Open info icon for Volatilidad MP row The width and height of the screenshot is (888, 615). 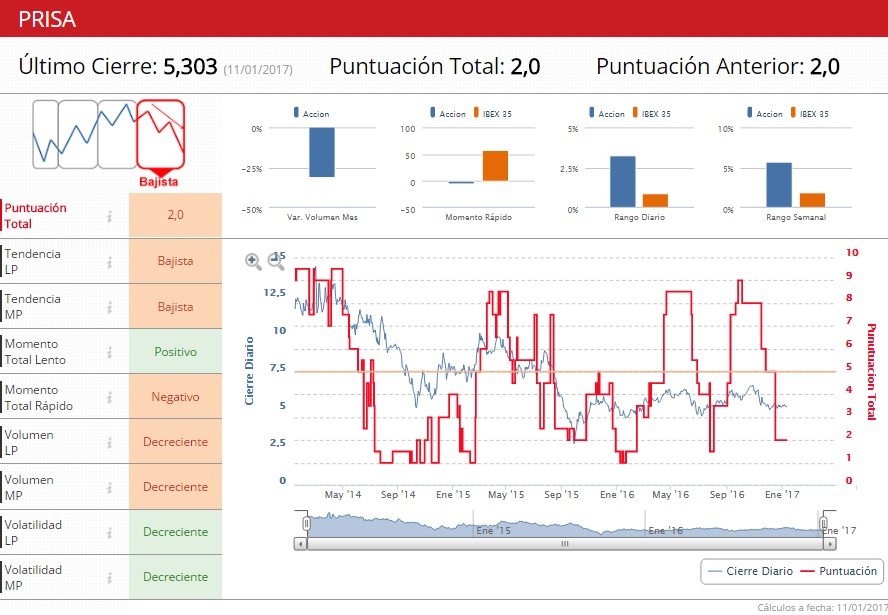pyautogui.click(x=109, y=578)
